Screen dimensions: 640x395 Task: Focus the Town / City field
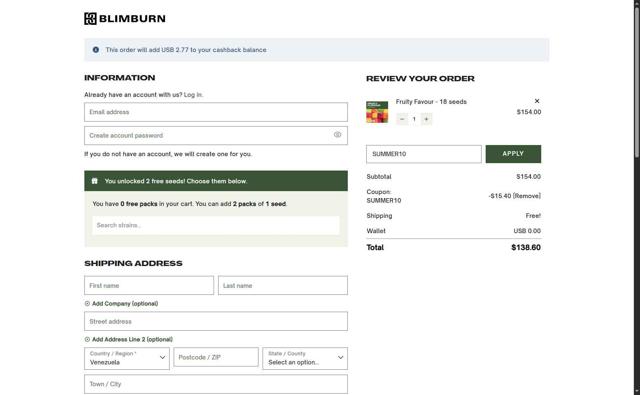pos(216,384)
